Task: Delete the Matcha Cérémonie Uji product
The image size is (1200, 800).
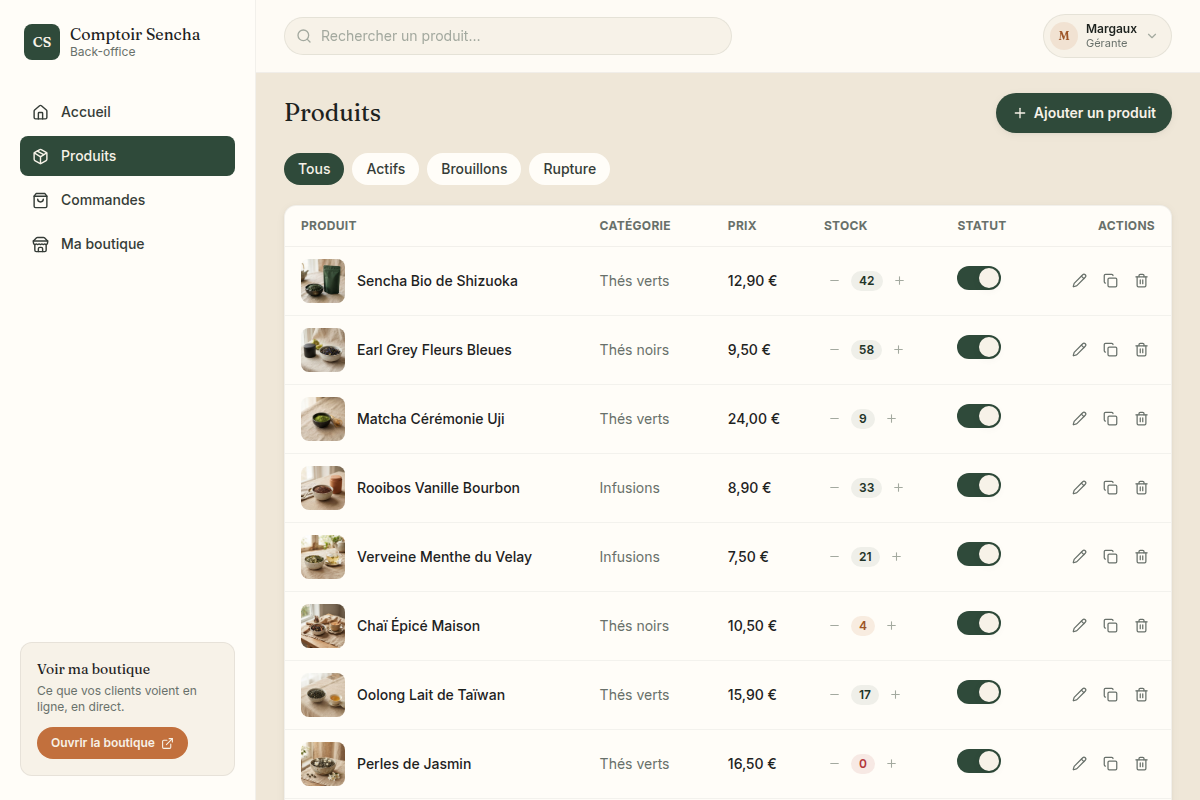Action: point(1141,419)
